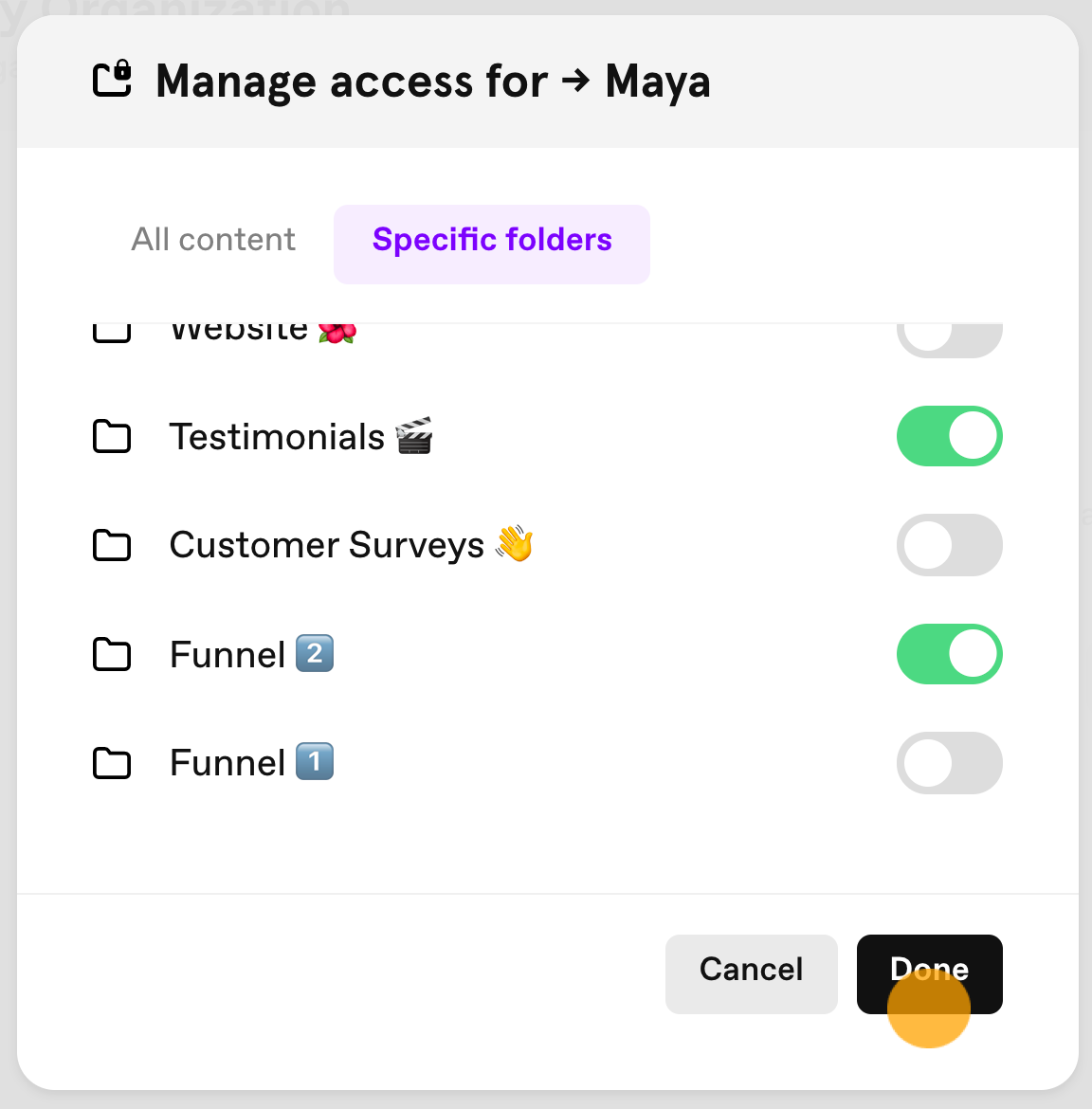The height and width of the screenshot is (1109, 1092).
Task: Click the Funnel 1 folder icon
Action: click(x=112, y=763)
